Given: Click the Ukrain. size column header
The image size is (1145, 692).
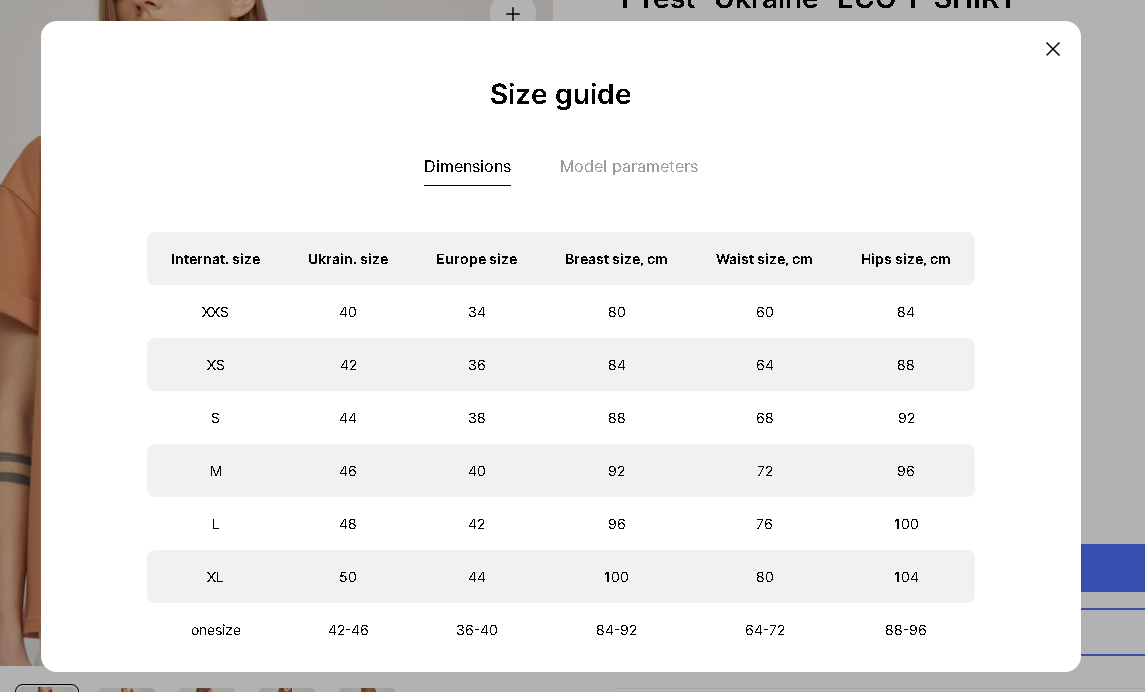Looking at the screenshot, I should 348,259.
